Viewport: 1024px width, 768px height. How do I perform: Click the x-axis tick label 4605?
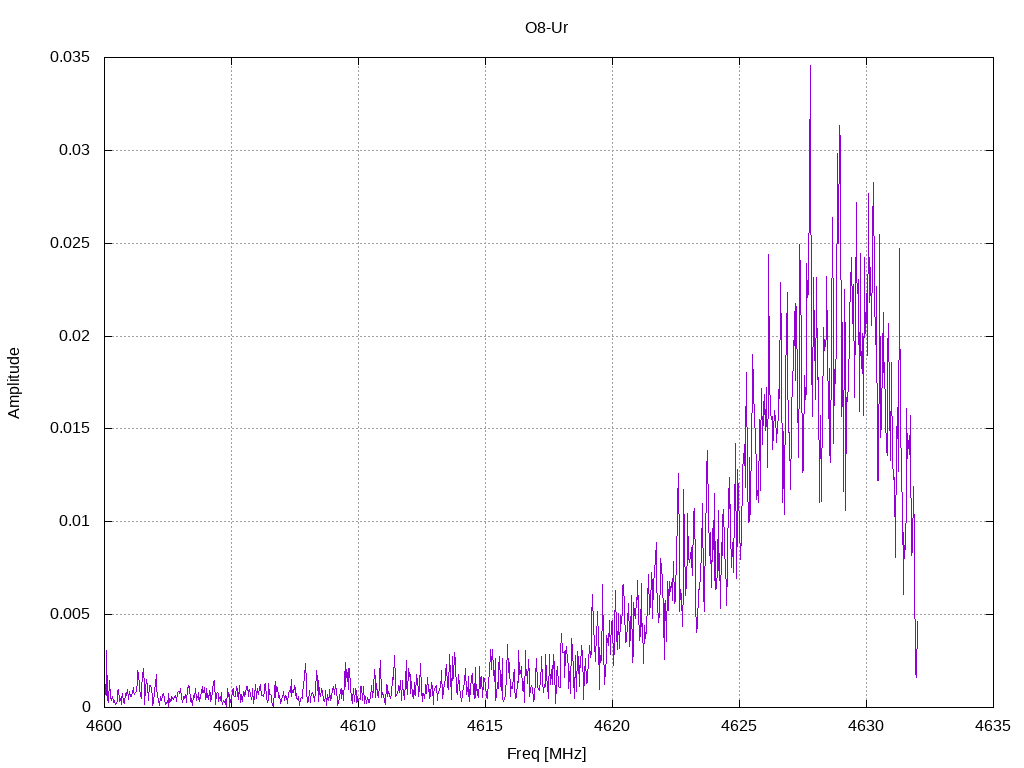click(231, 726)
